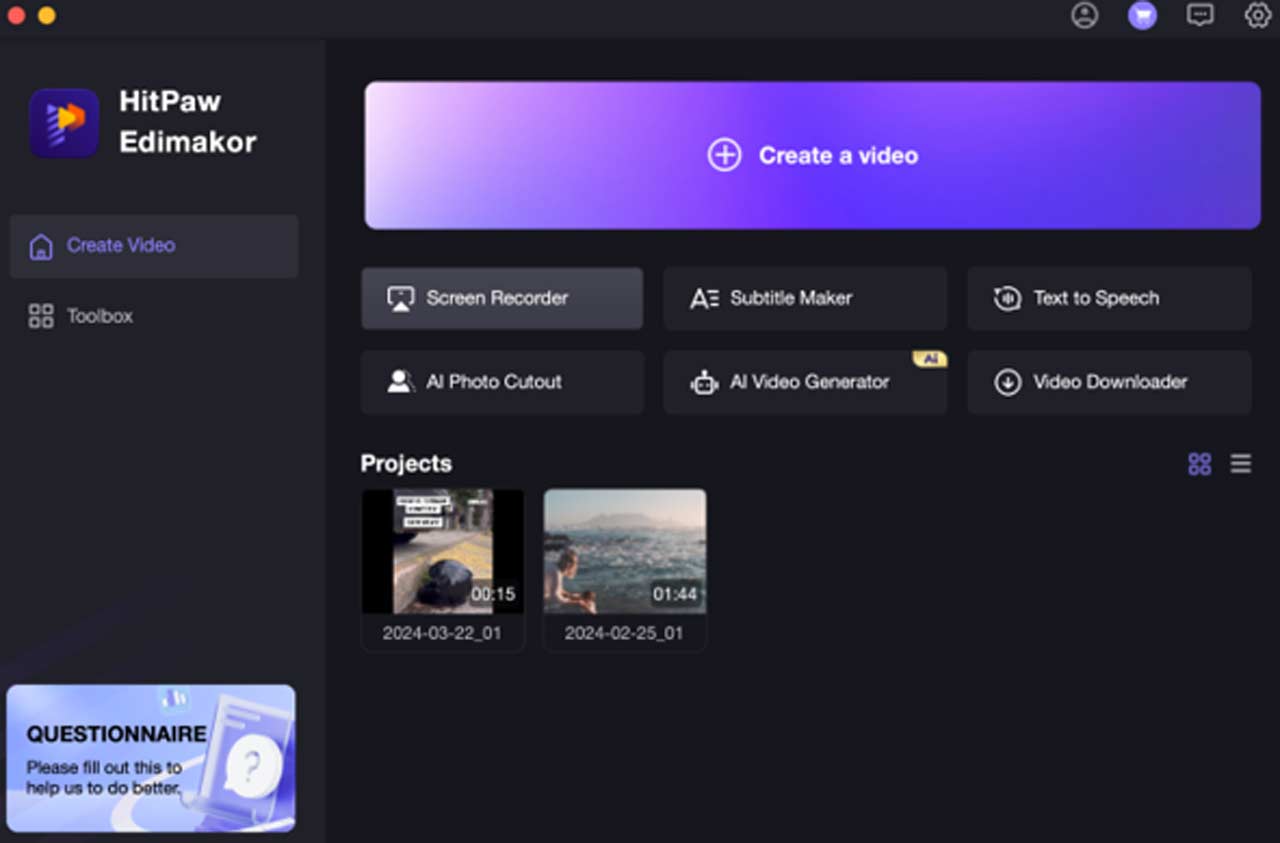
Task: Start the AI Photo Cutout tool
Action: [x=502, y=382]
